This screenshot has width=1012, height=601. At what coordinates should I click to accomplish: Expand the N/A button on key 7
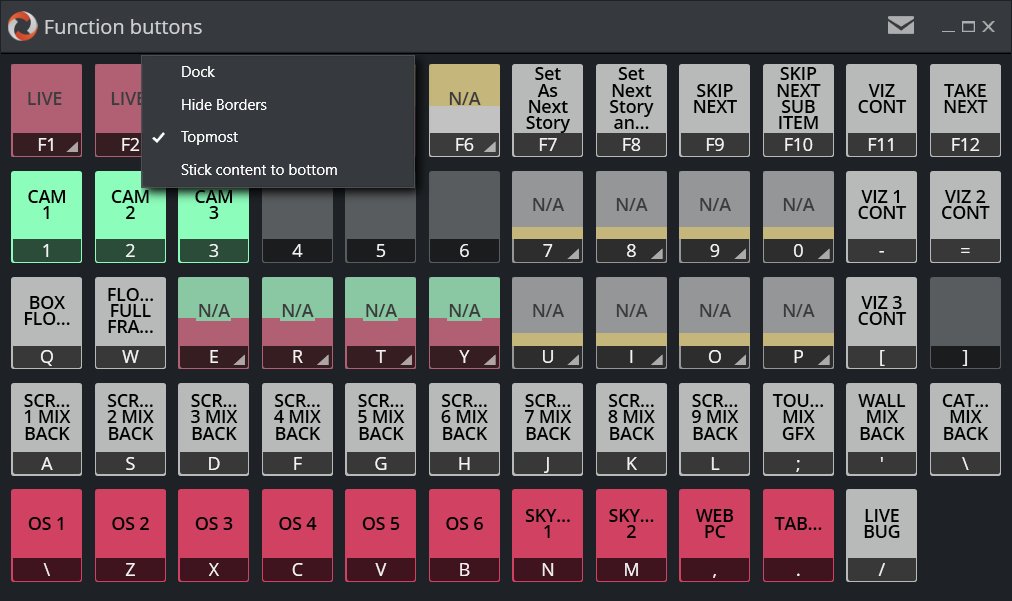pyautogui.click(x=573, y=255)
